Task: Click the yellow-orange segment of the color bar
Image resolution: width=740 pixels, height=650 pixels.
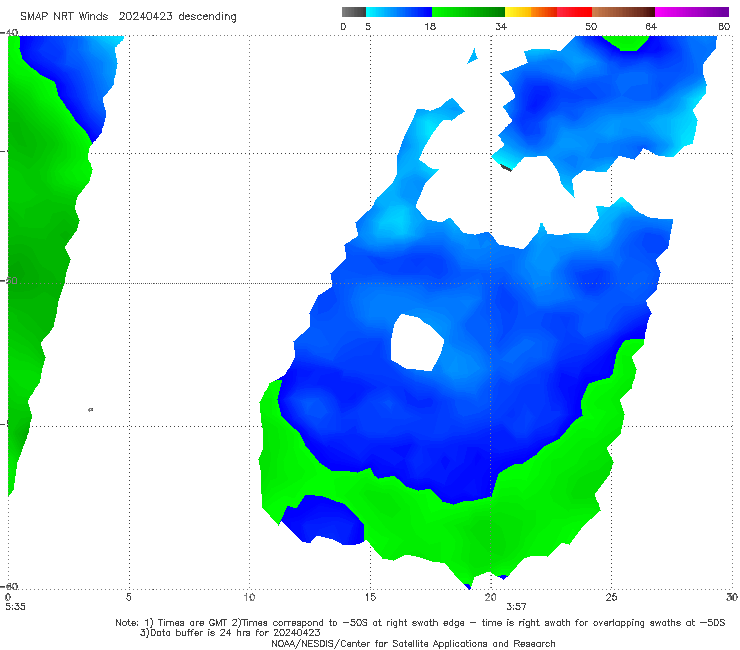Action: coord(531,12)
